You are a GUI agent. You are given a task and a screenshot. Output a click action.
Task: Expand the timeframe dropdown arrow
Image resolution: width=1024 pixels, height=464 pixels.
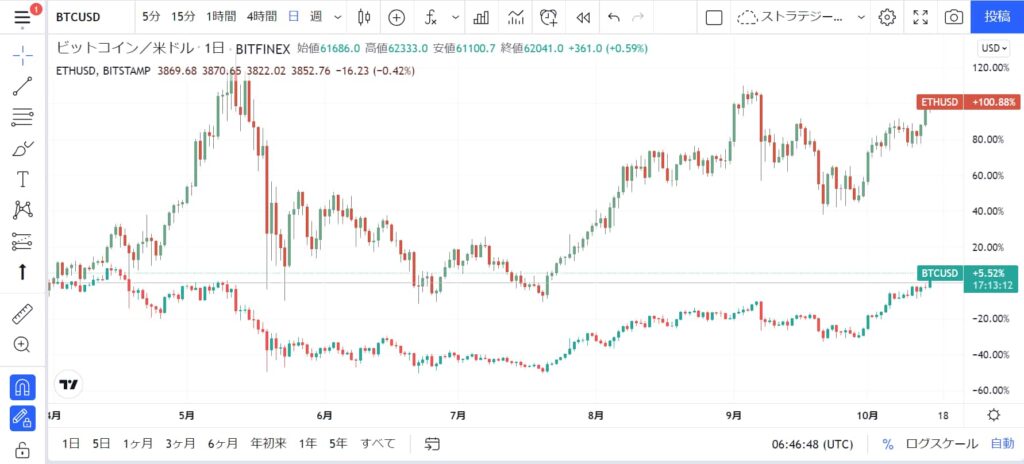point(338,17)
